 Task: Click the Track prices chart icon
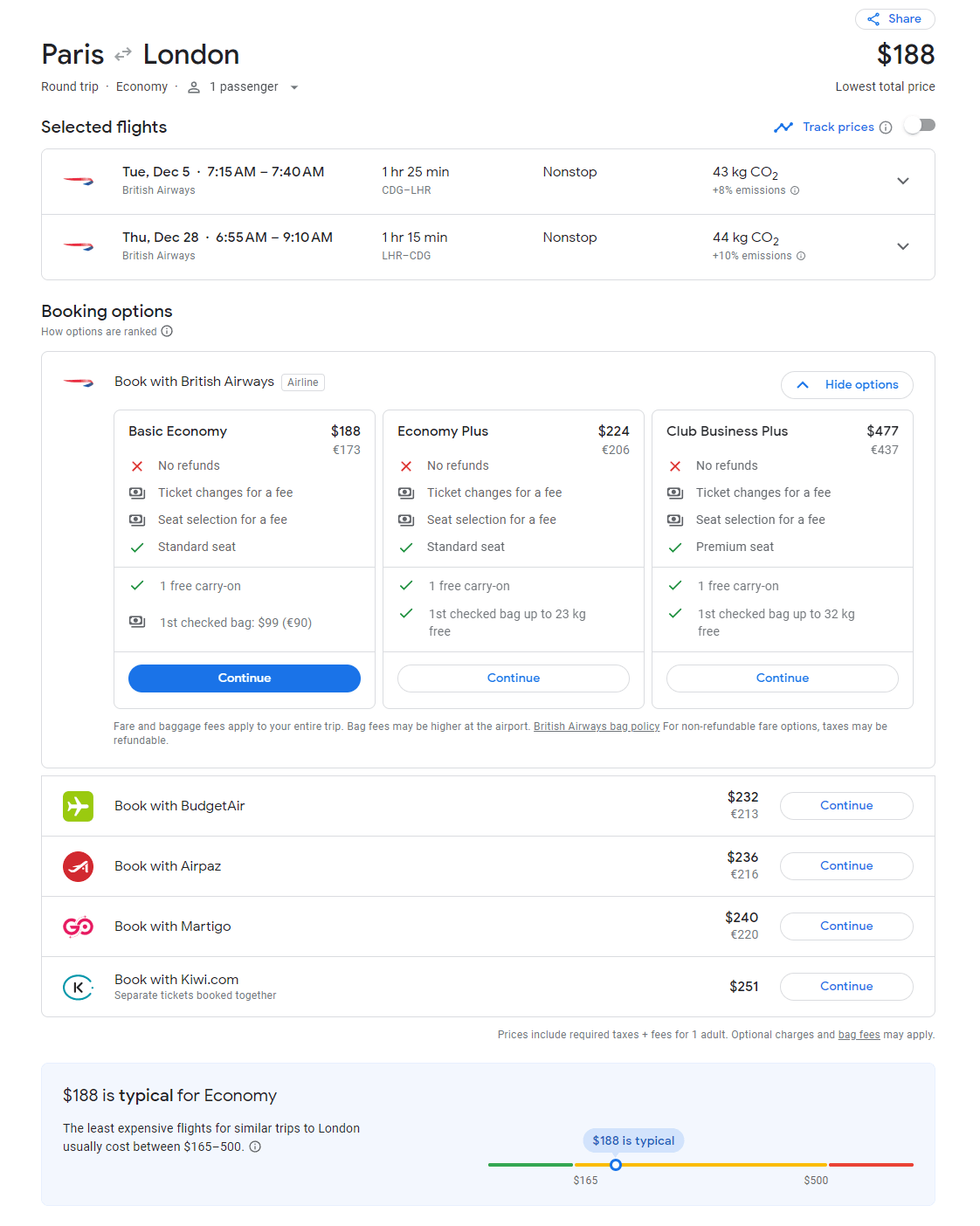783,127
